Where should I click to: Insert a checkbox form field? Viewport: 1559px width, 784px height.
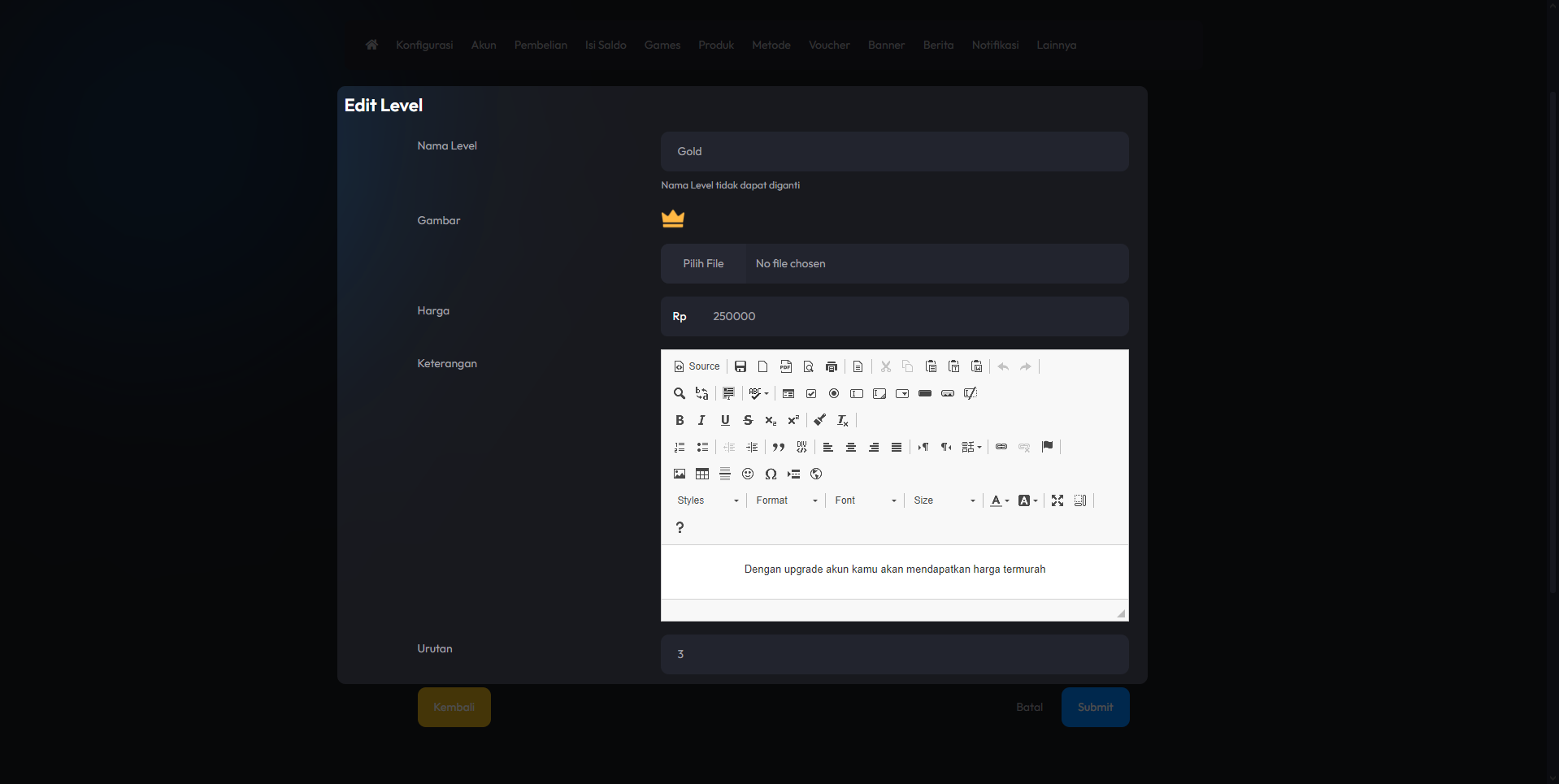(x=811, y=393)
